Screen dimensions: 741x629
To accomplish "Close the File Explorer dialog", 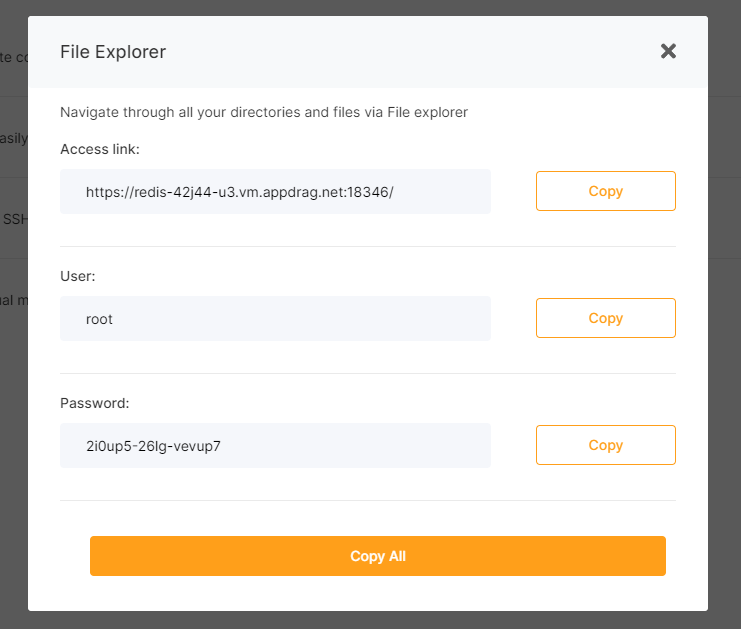I will [668, 51].
